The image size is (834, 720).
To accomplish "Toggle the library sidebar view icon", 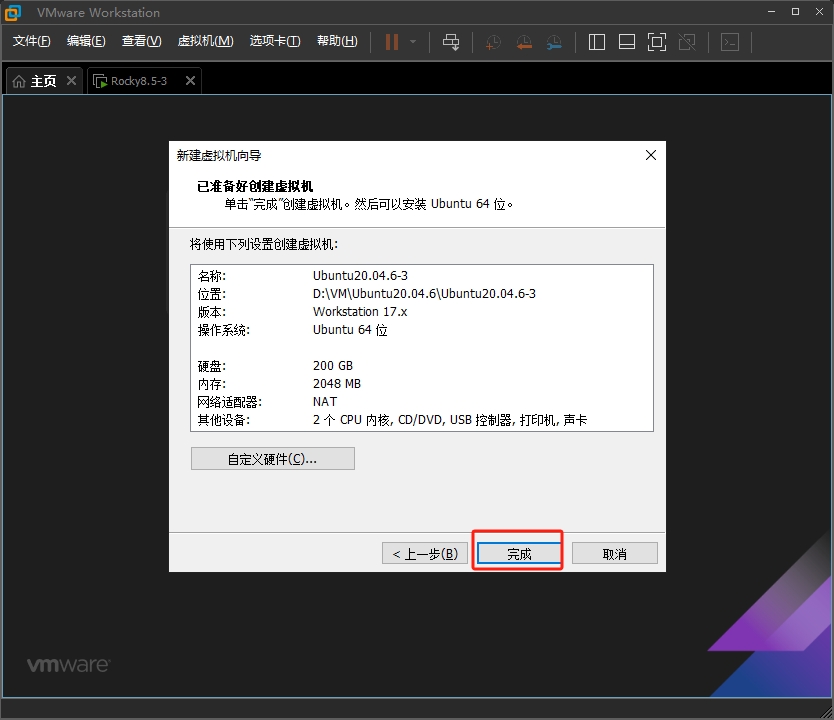I will point(597,42).
